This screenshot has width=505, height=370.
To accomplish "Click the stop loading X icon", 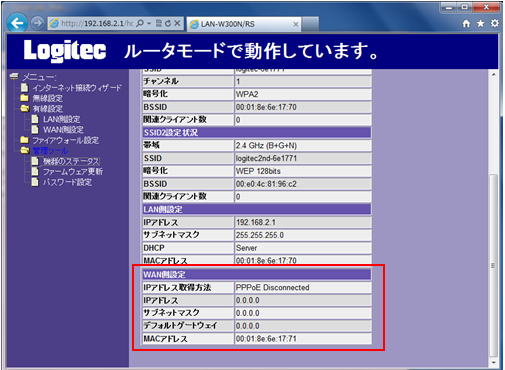I will pos(177,23).
